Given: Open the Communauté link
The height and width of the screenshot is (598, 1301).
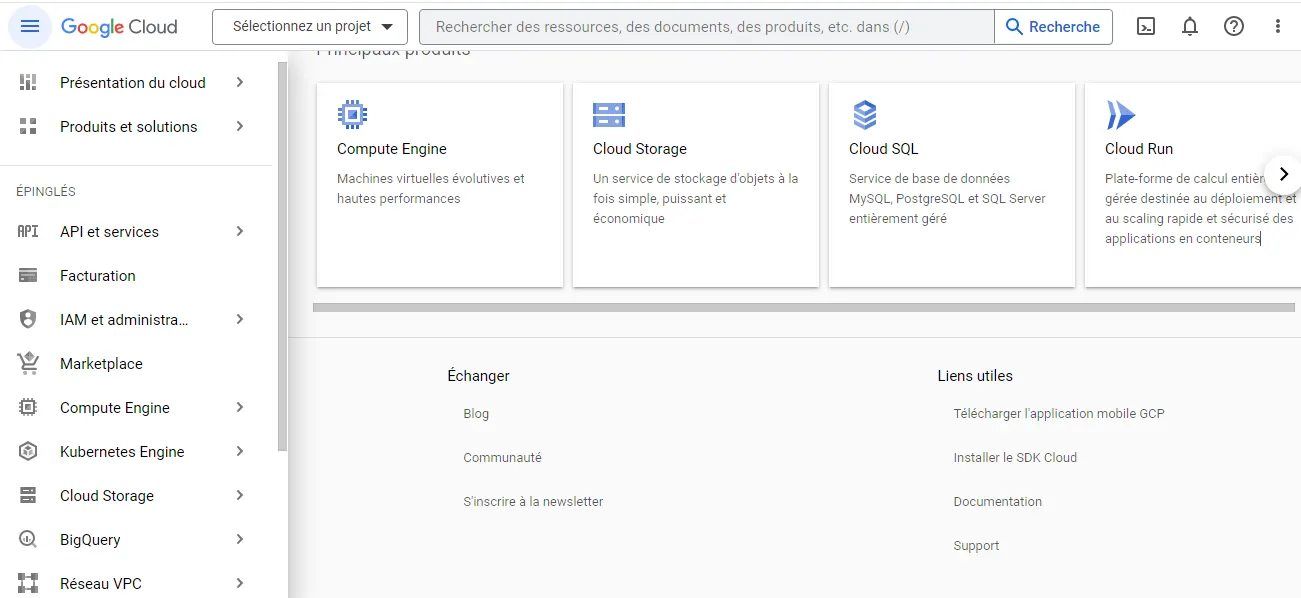Looking at the screenshot, I should click(x=502, y=458).
